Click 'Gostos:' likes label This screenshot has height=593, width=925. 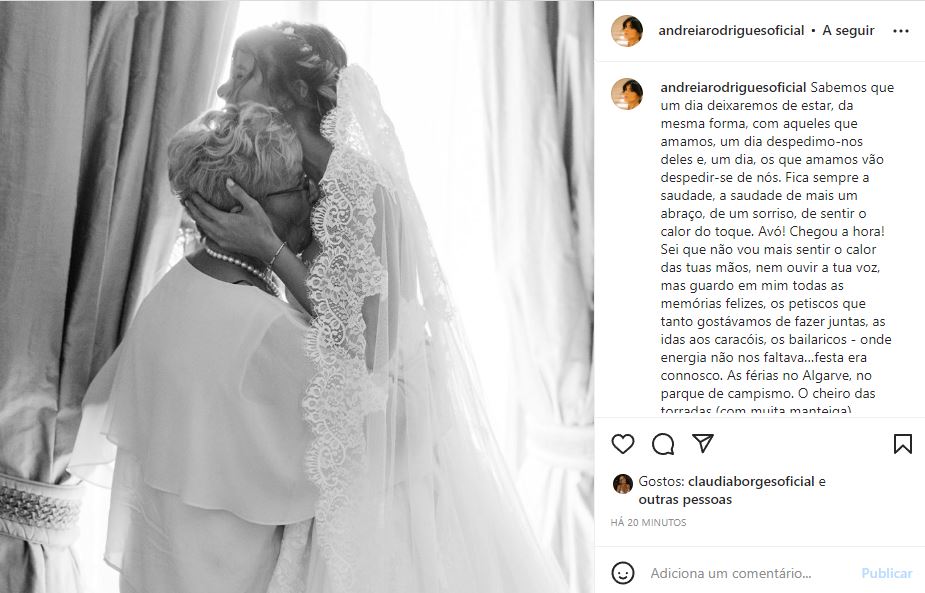pyautogui.click(x=661, y=481)
